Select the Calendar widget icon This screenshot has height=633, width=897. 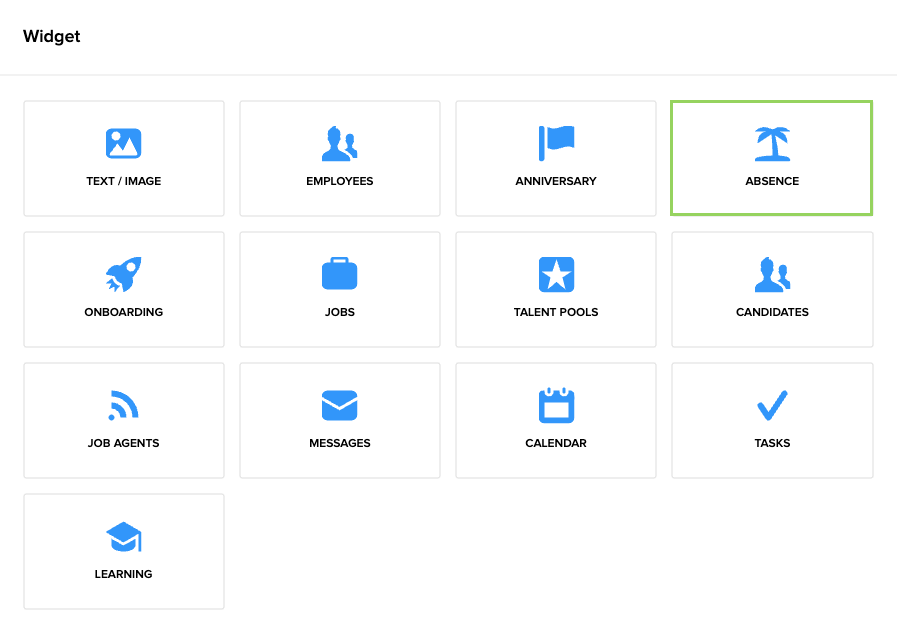coord(555,404)
